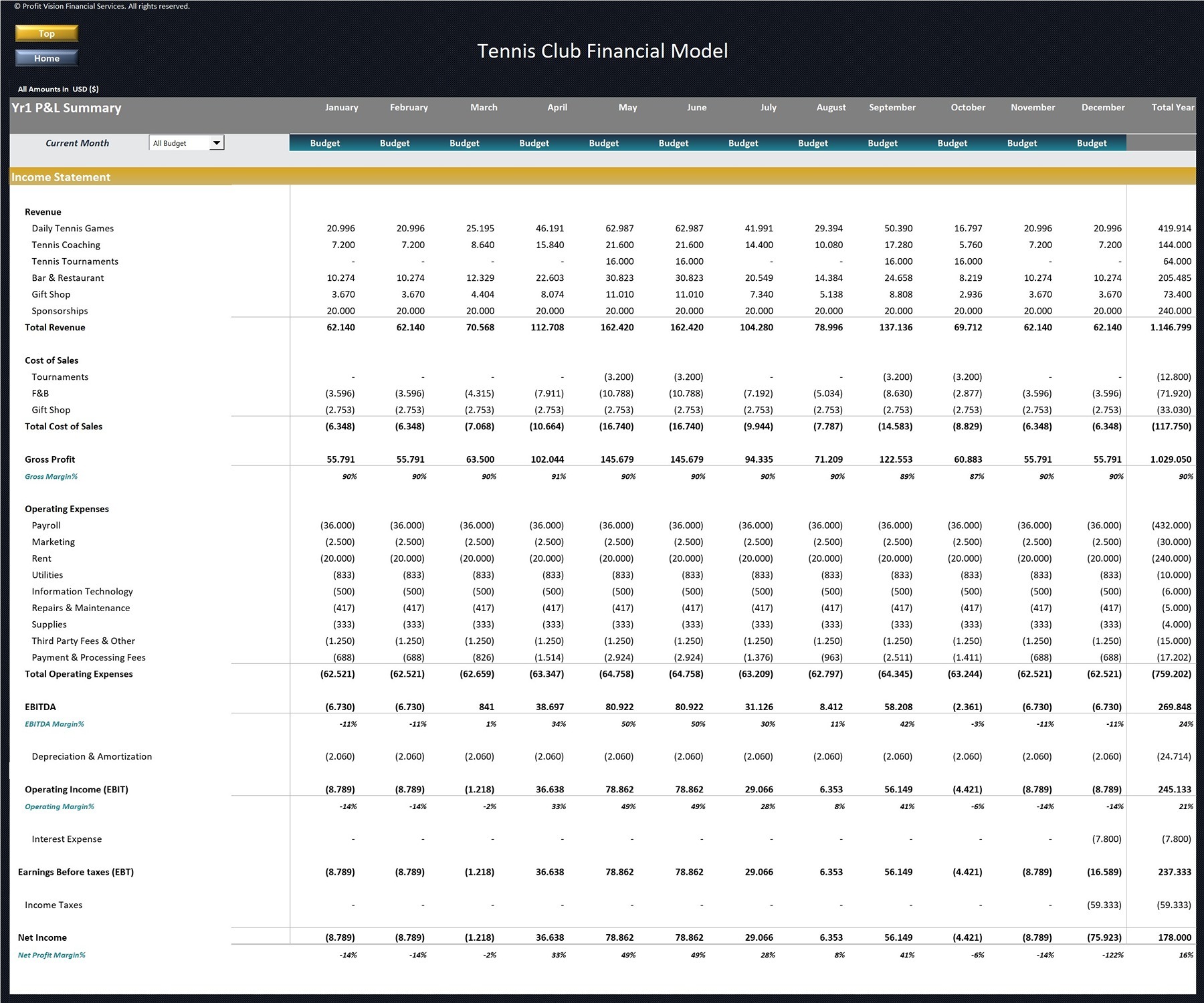Select the Payment & Processing Fees label
Screen dimensions: 1204x1003
(88, 657)
